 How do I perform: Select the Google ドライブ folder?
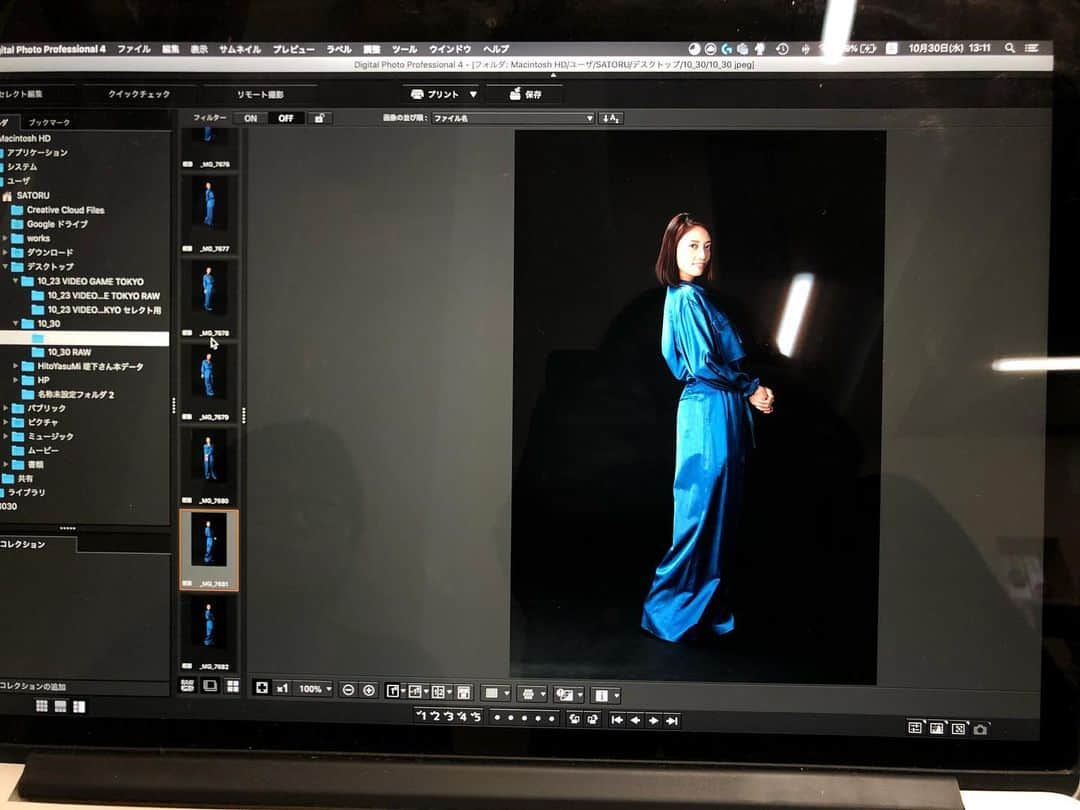point(50,224)
